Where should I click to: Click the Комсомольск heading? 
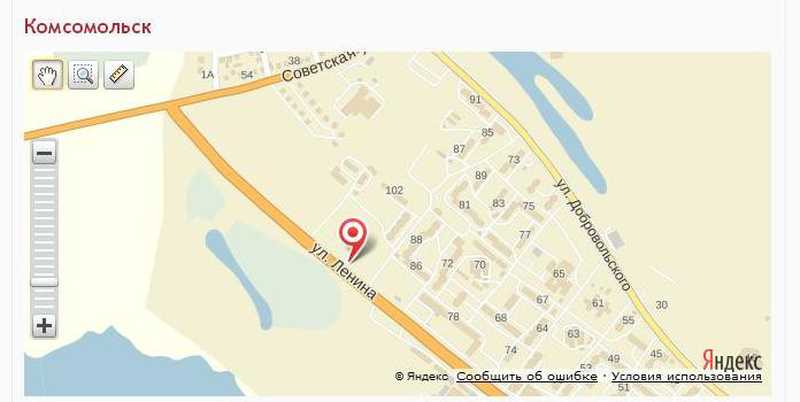pyautogui.click(x=88, y=27)
